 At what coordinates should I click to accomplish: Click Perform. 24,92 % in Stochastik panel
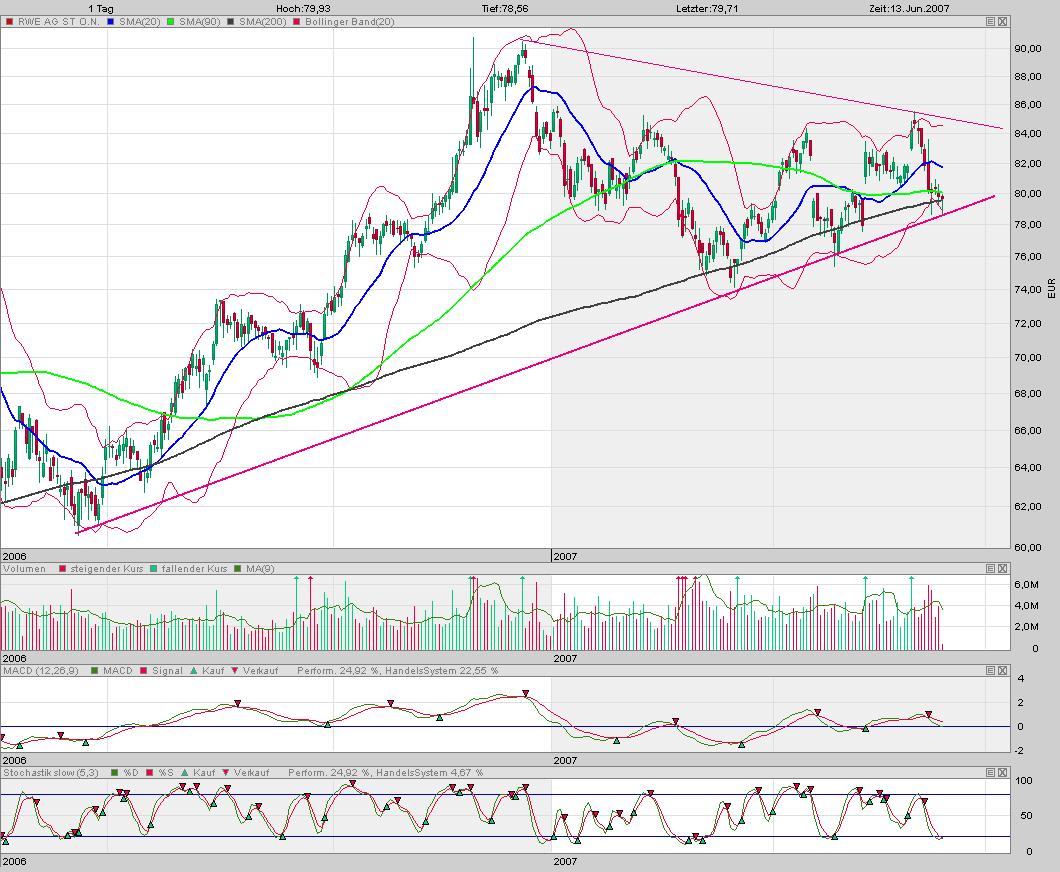[330, 772]
